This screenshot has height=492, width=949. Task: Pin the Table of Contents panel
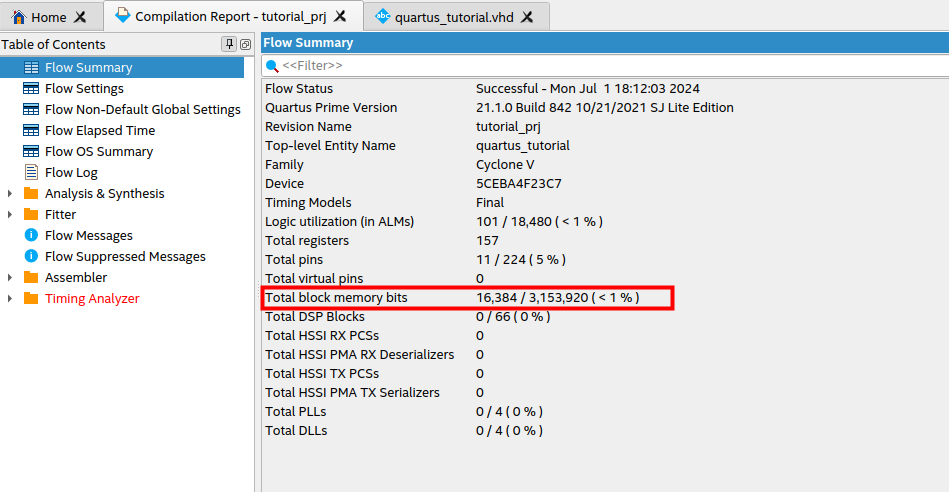click(229, 44)
